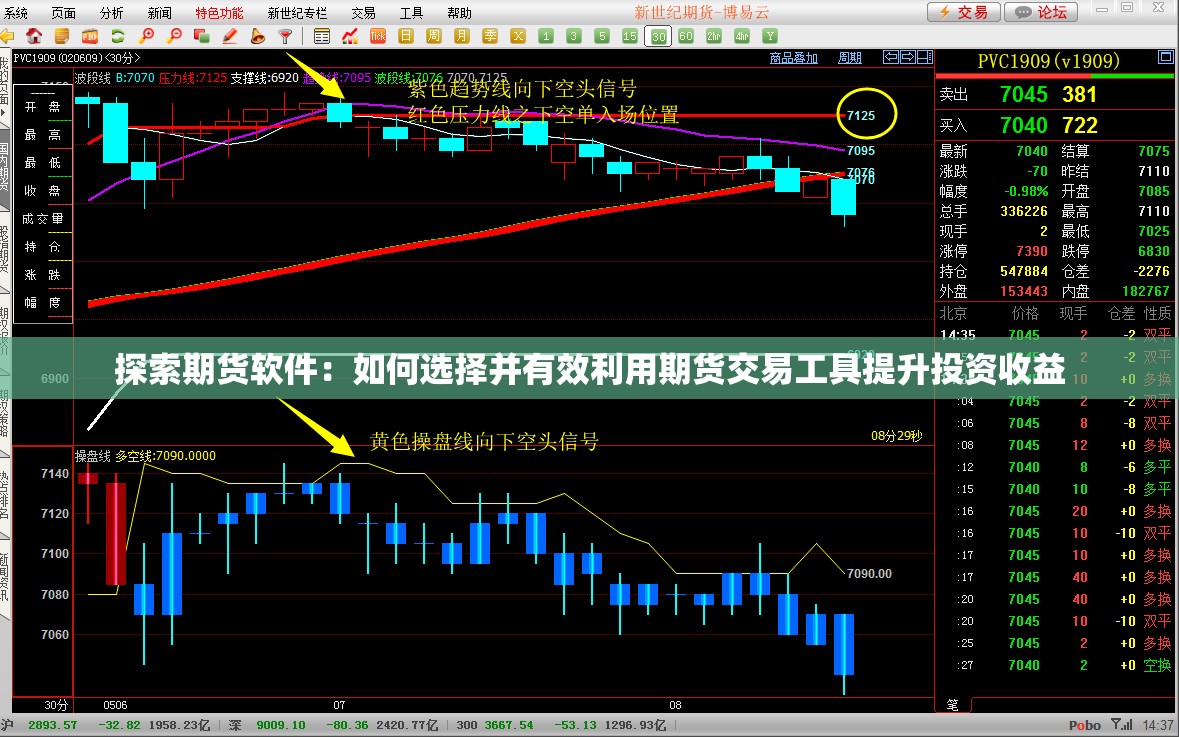
Task: Click Shenzhen index value 9009.10
Action: coord(280,726)
